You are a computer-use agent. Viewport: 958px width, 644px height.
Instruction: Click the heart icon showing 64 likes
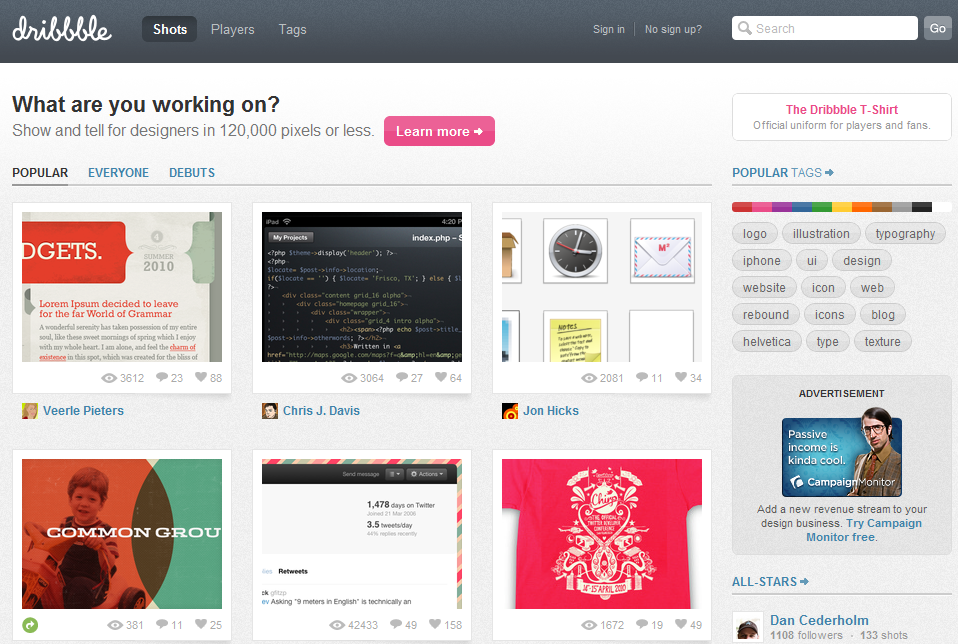441,377
